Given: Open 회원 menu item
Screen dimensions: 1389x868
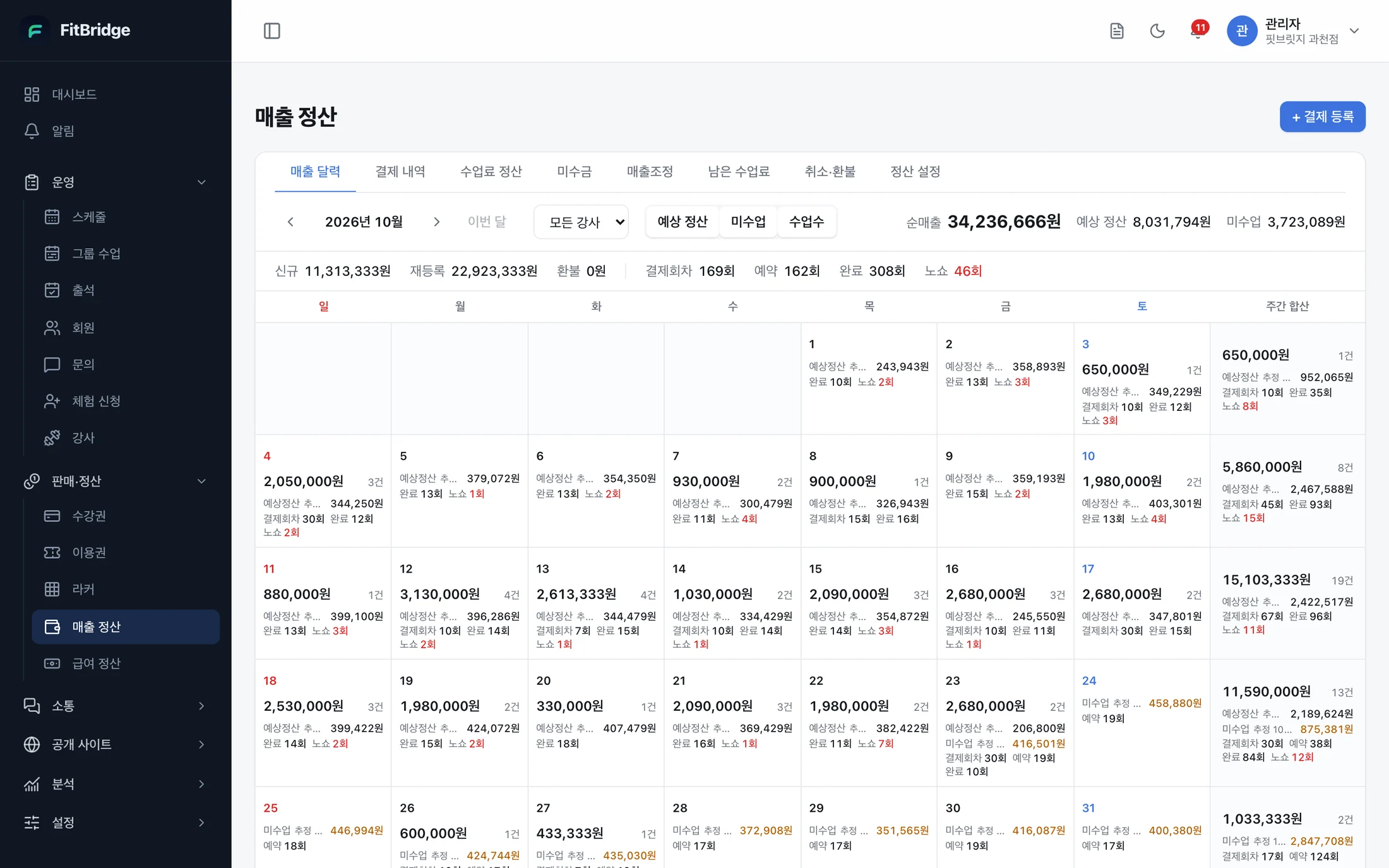Looking at the screenshot, I should point(126,328).
